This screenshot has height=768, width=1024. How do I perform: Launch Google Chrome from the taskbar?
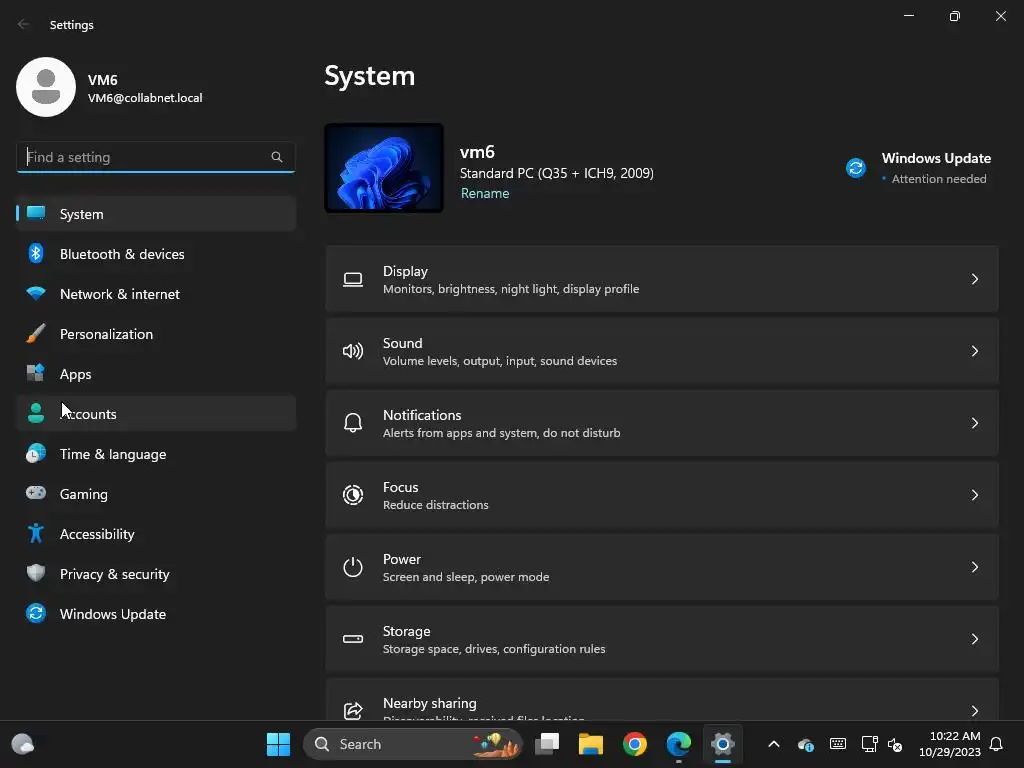635,744
